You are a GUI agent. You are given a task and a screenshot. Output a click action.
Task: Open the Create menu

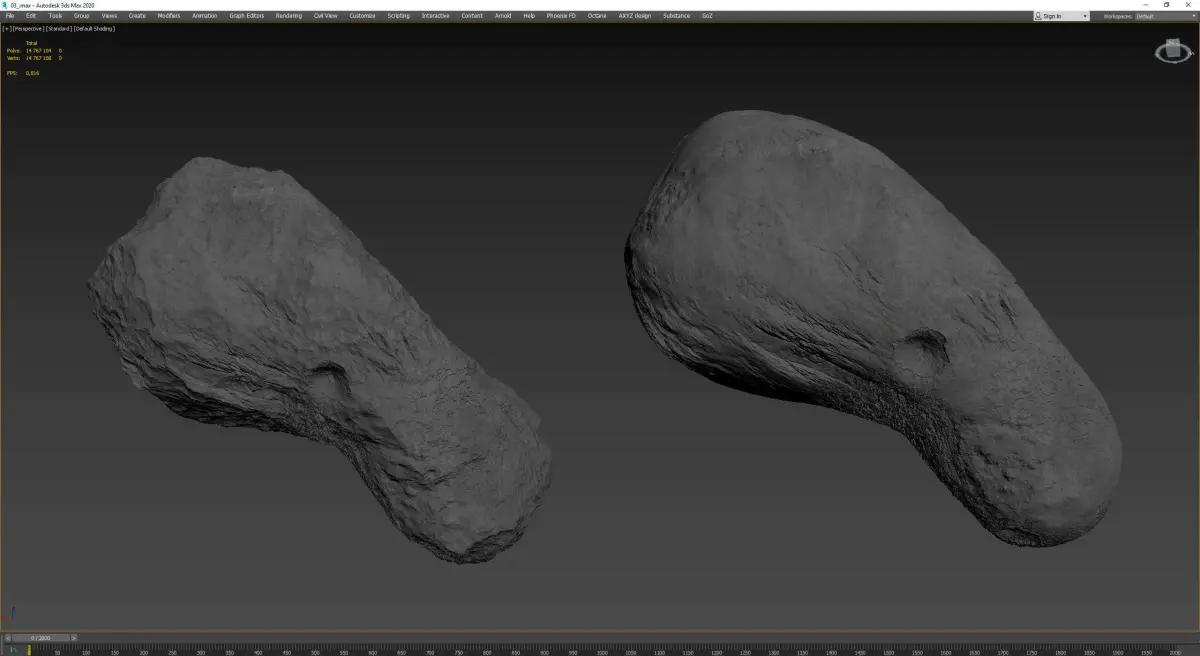point(137,16)
